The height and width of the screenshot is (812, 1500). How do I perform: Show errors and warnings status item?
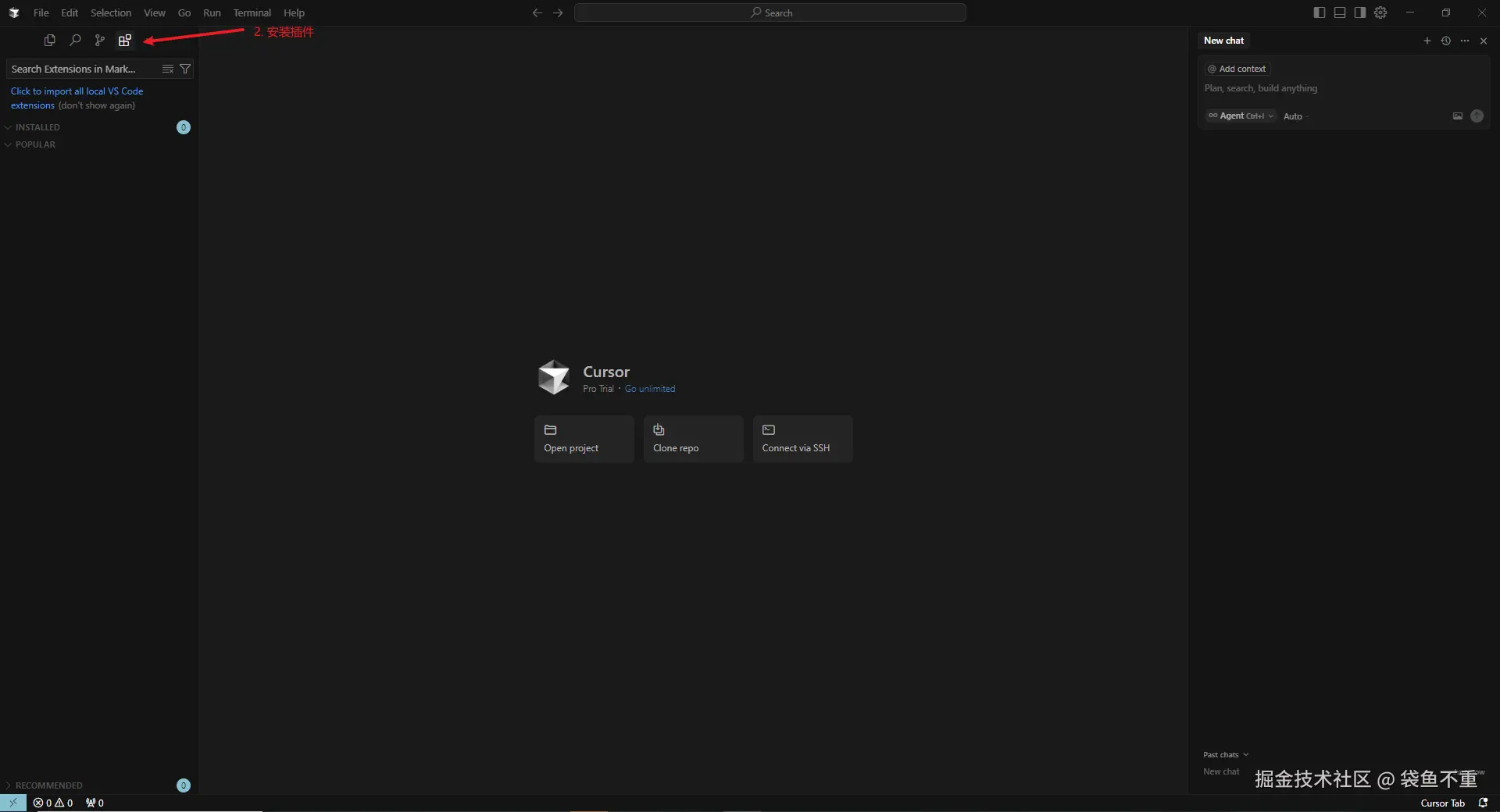coord(53,803)
